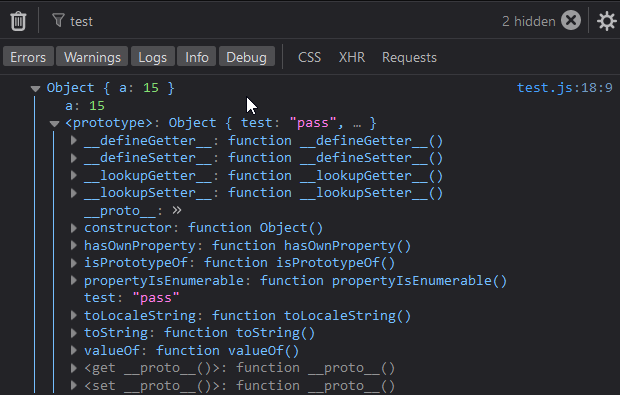The image size is (620, 395).
Task: Clear the console with the trash icon
Action: 18,21
